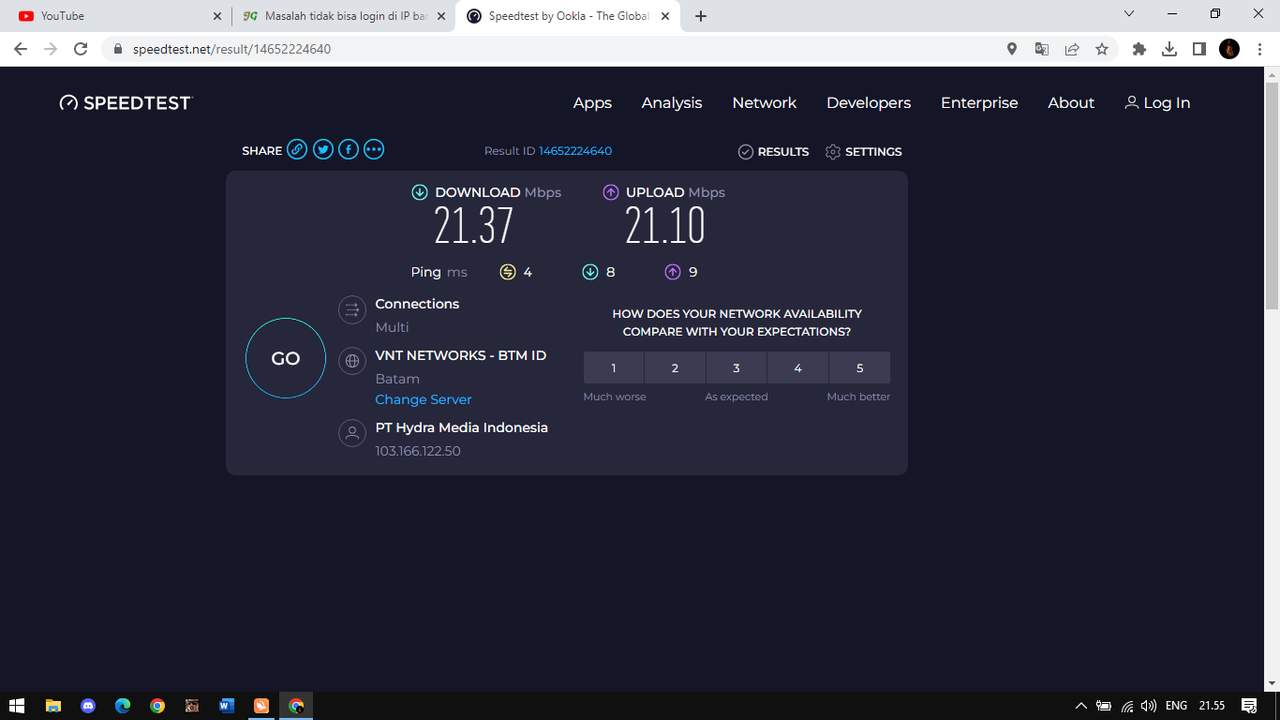Close the Masalah tidak bisa login tab
Viewport: 1280px width, 720px height.
(442, 16)
